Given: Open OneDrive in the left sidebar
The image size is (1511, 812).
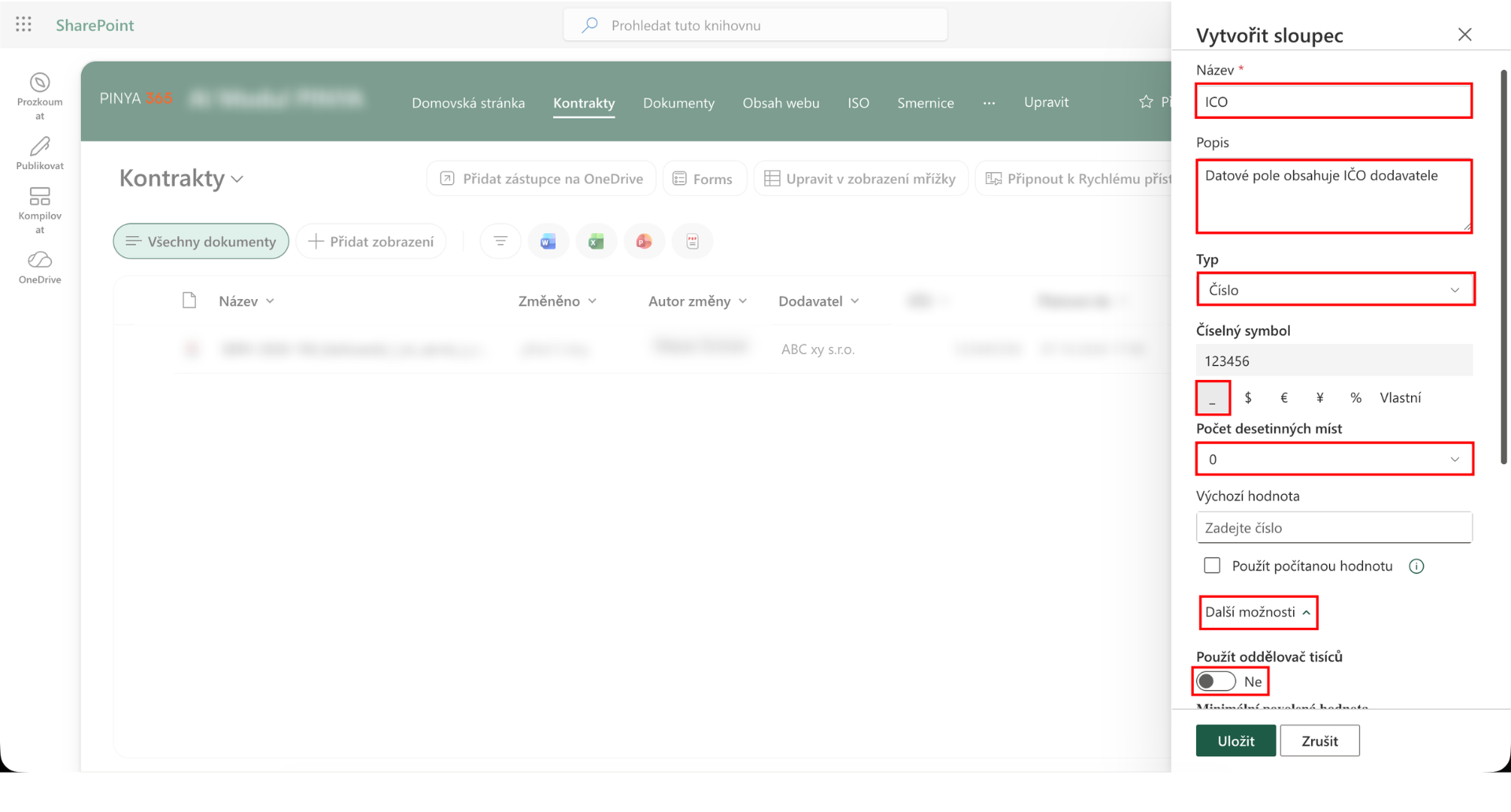Looking at the screenshot, I should 40,268.
